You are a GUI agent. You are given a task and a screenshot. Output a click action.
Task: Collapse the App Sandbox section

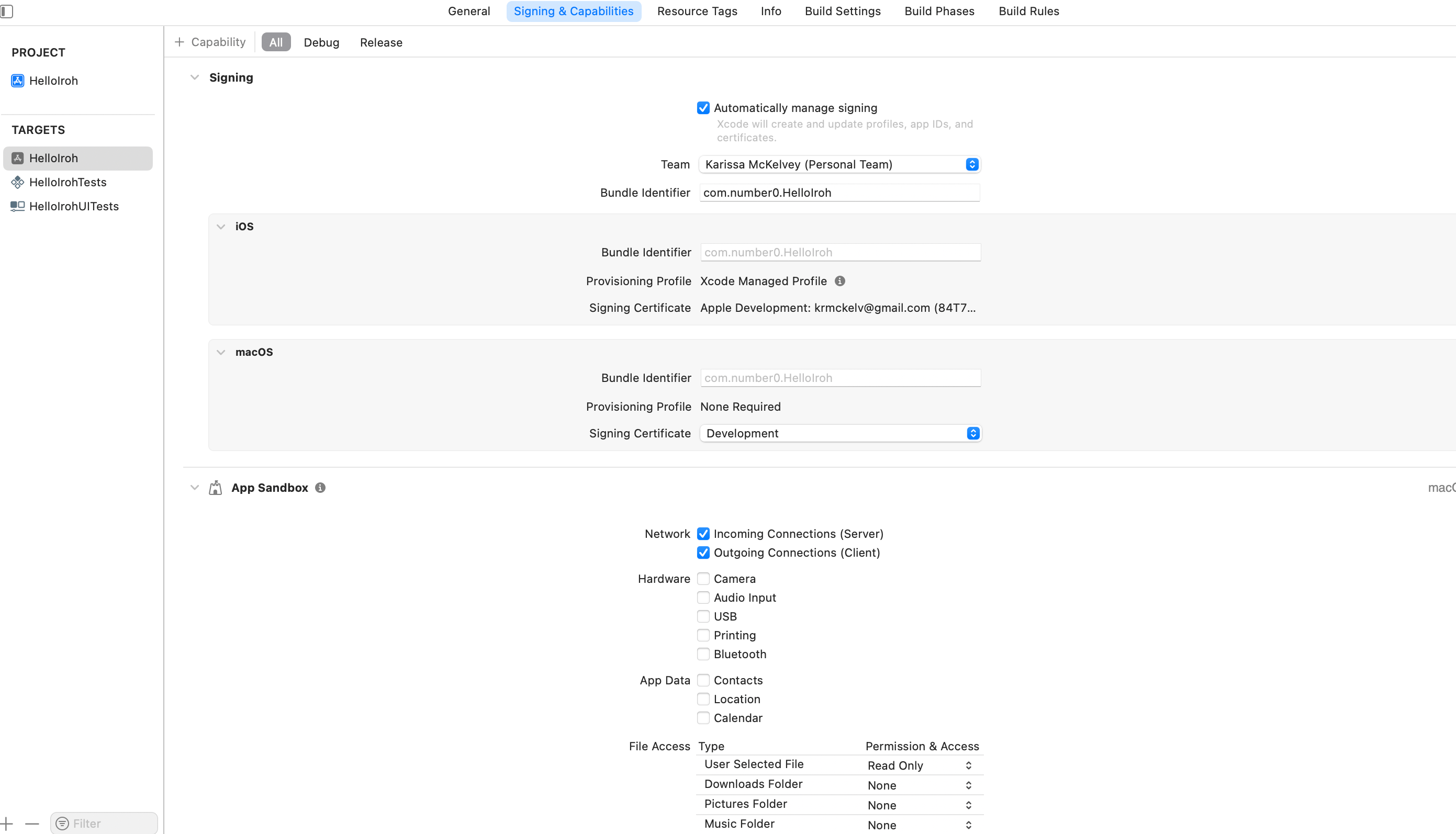[195, 488]
